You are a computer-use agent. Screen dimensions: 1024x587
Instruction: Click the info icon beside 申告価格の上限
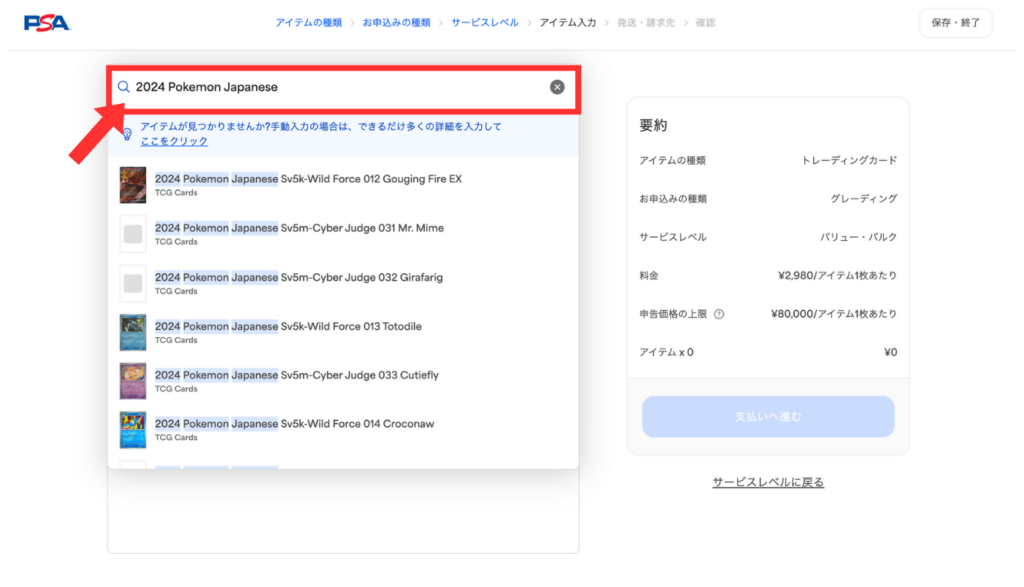pyautogui.click(x=719, y=314)
